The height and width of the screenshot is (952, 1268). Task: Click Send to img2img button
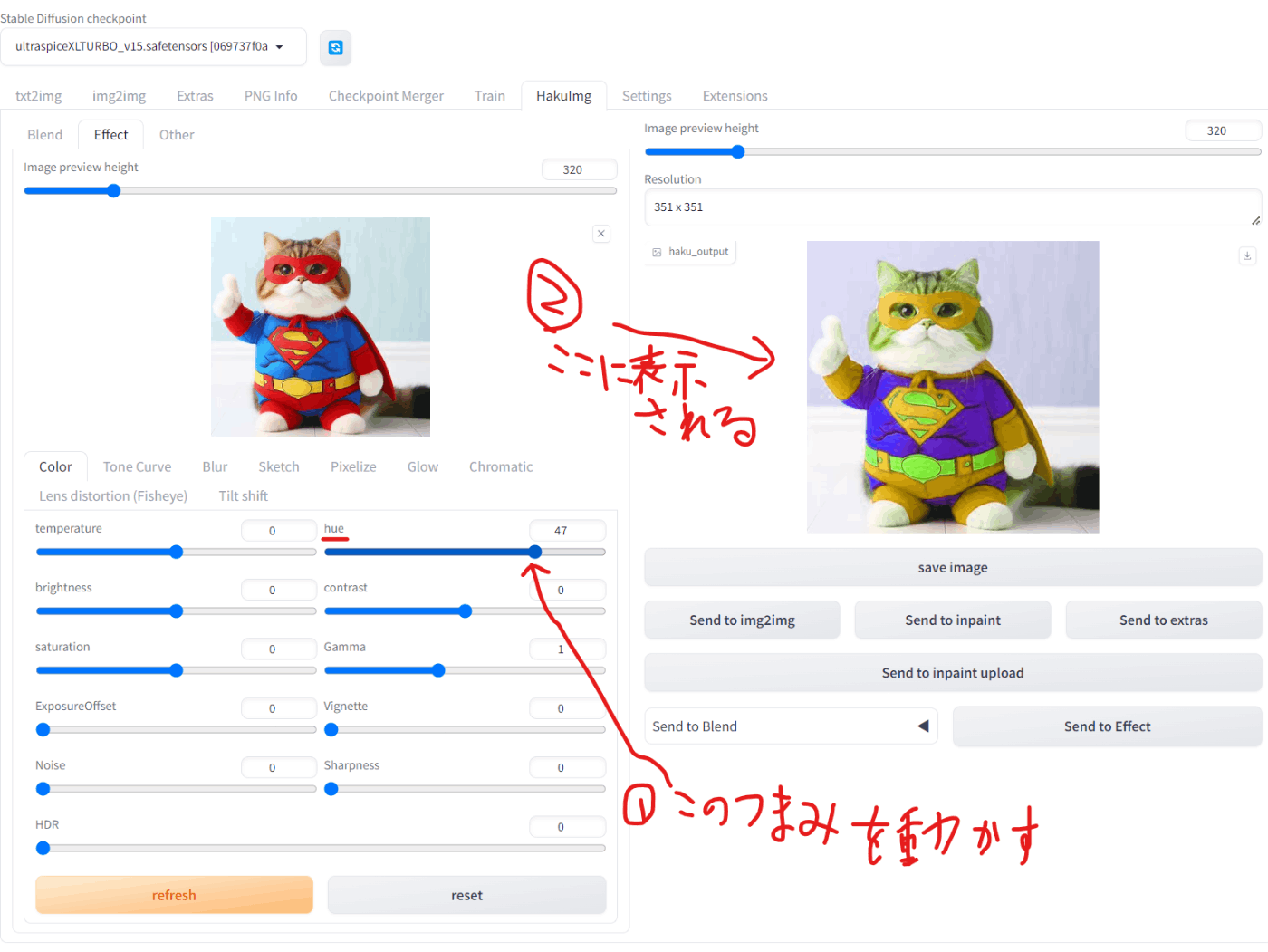(x=742, y=620)
